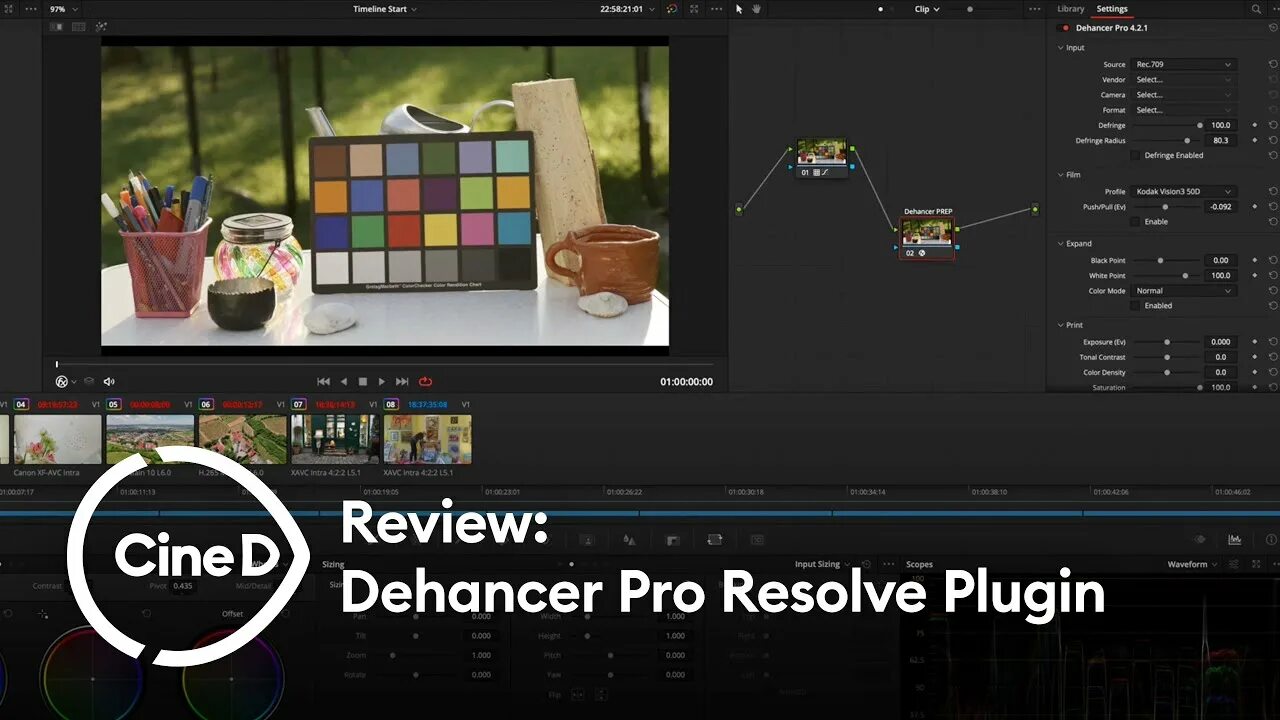This screenshot has width=1280, height=720.
Task: Jump to last frame button
Action: 402,381
